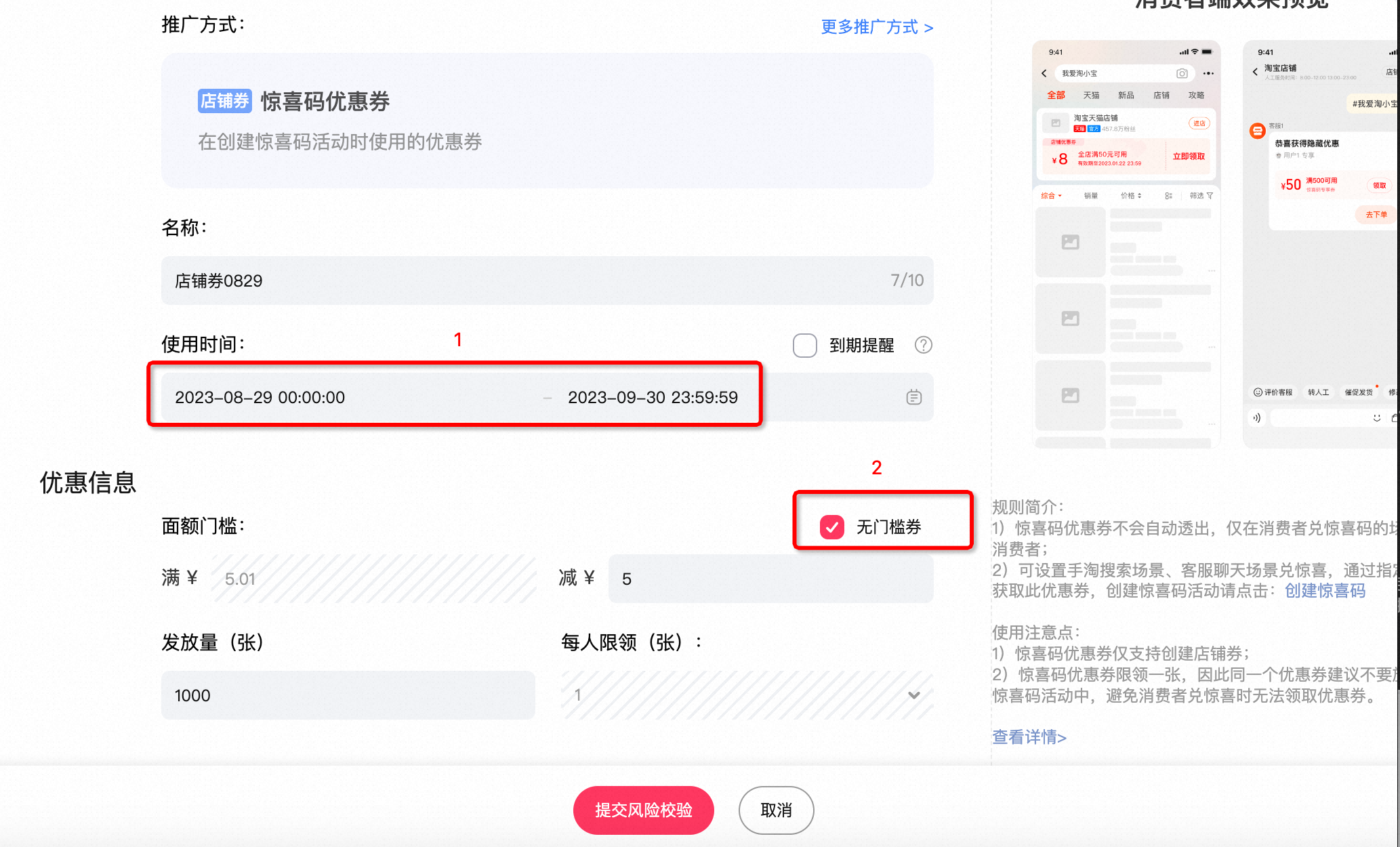Click the 名称 input containing 店铺券0829
The width and height of the screenshot is (1400, 847).
pos(548,281)
